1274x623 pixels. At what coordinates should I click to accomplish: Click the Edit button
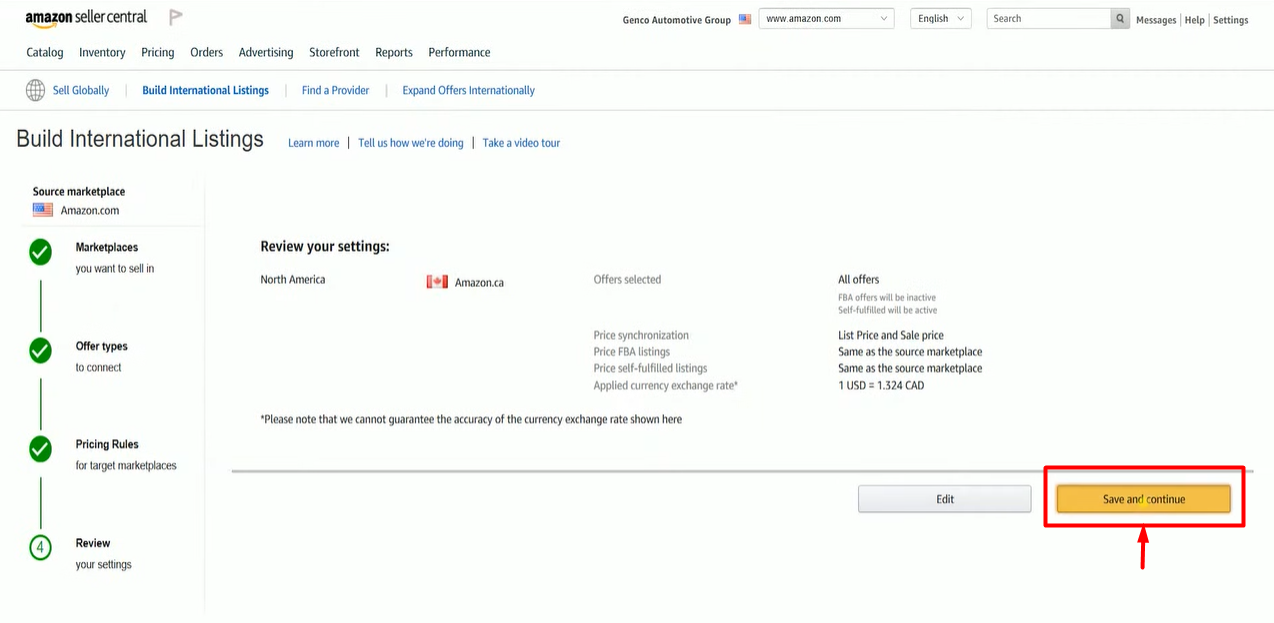point(944,499)
